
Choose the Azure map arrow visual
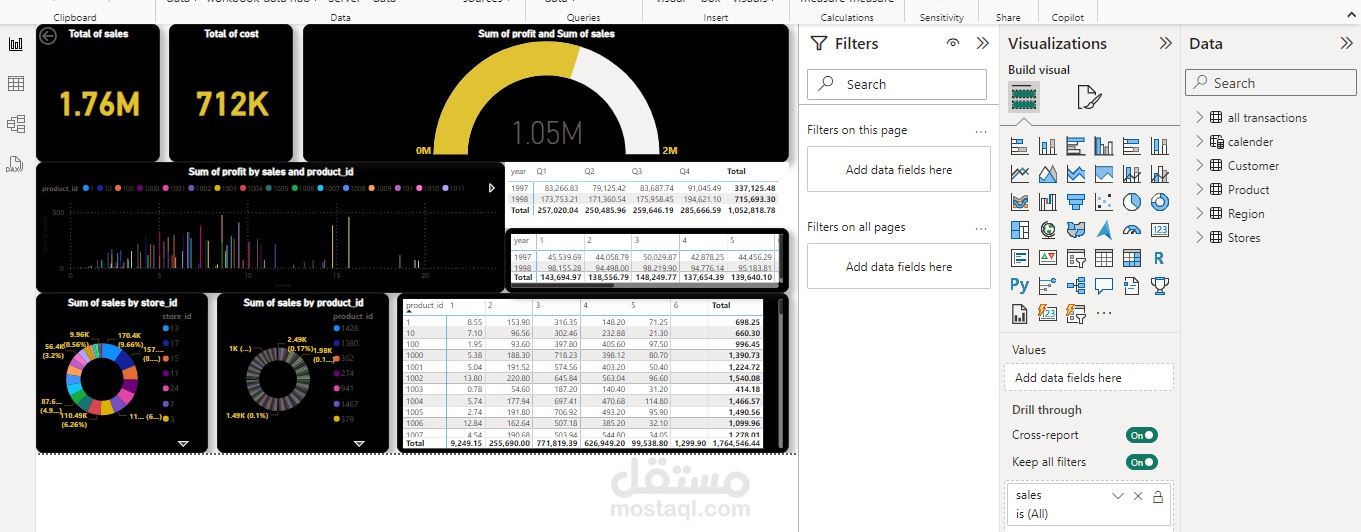click(x=1104, y=230)
